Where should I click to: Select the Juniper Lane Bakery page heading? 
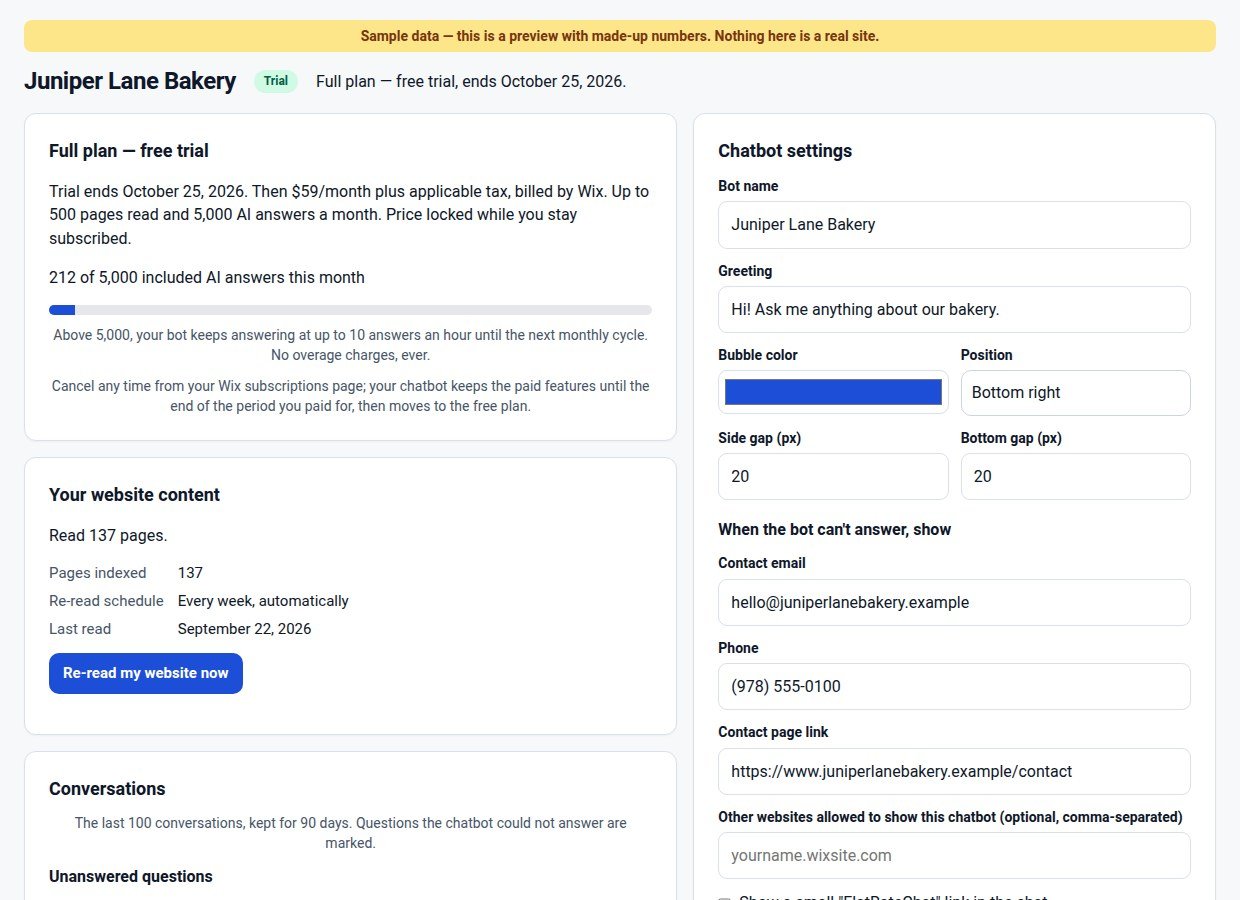click(130, 81)
